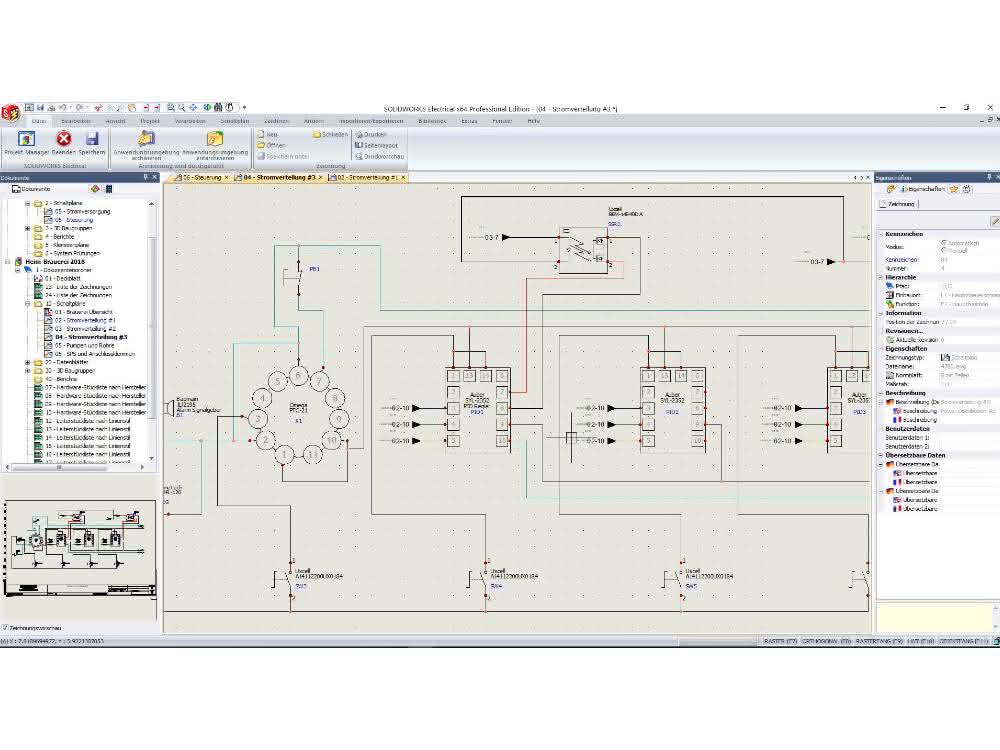Screen dimensions: 1000x750
Task: Collapse the Übersetzbare Daten section
Action: 881,455
